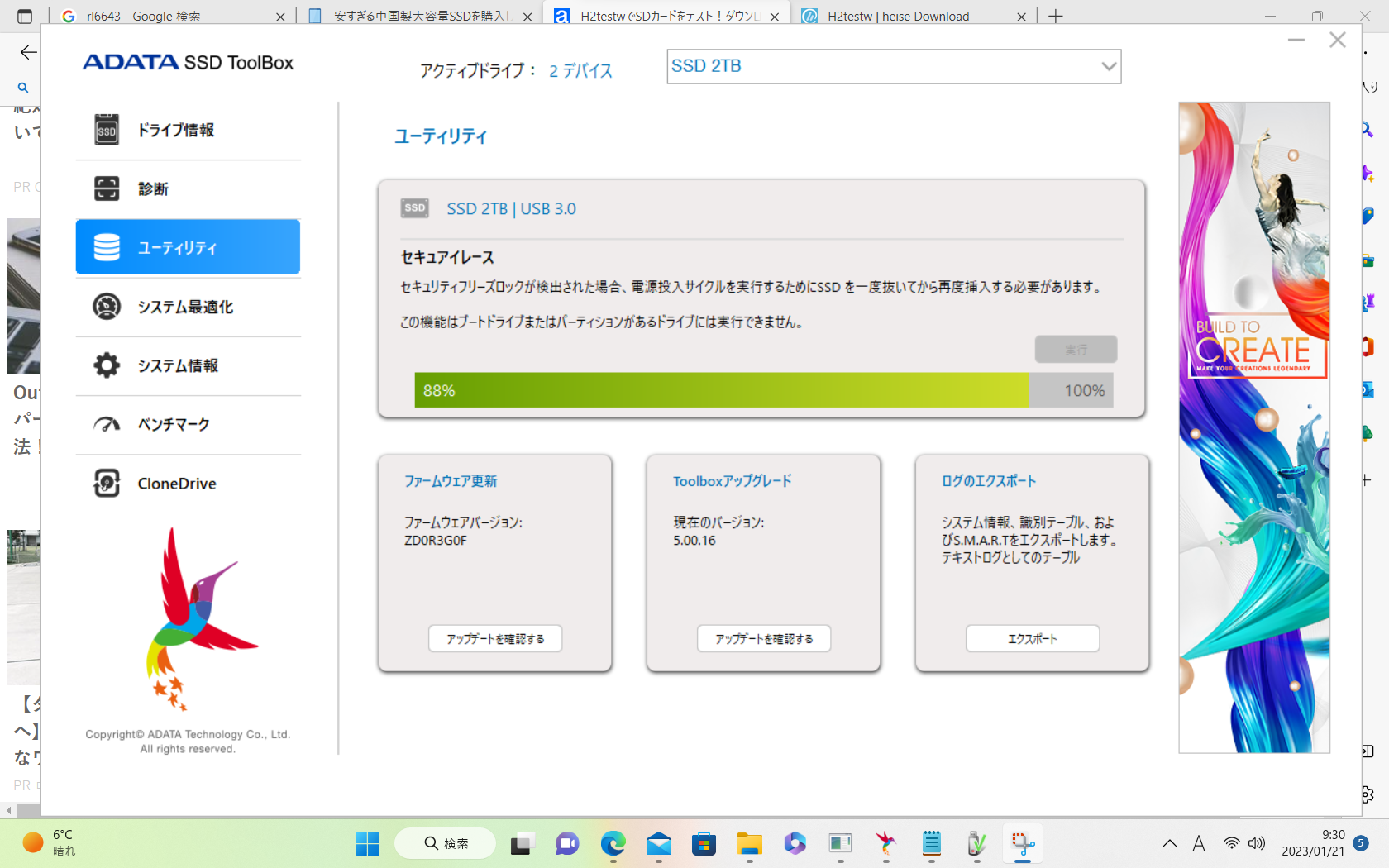Click the ファームウェア更新 card title
1389x868 pixels.
click(x=451, y=481)
